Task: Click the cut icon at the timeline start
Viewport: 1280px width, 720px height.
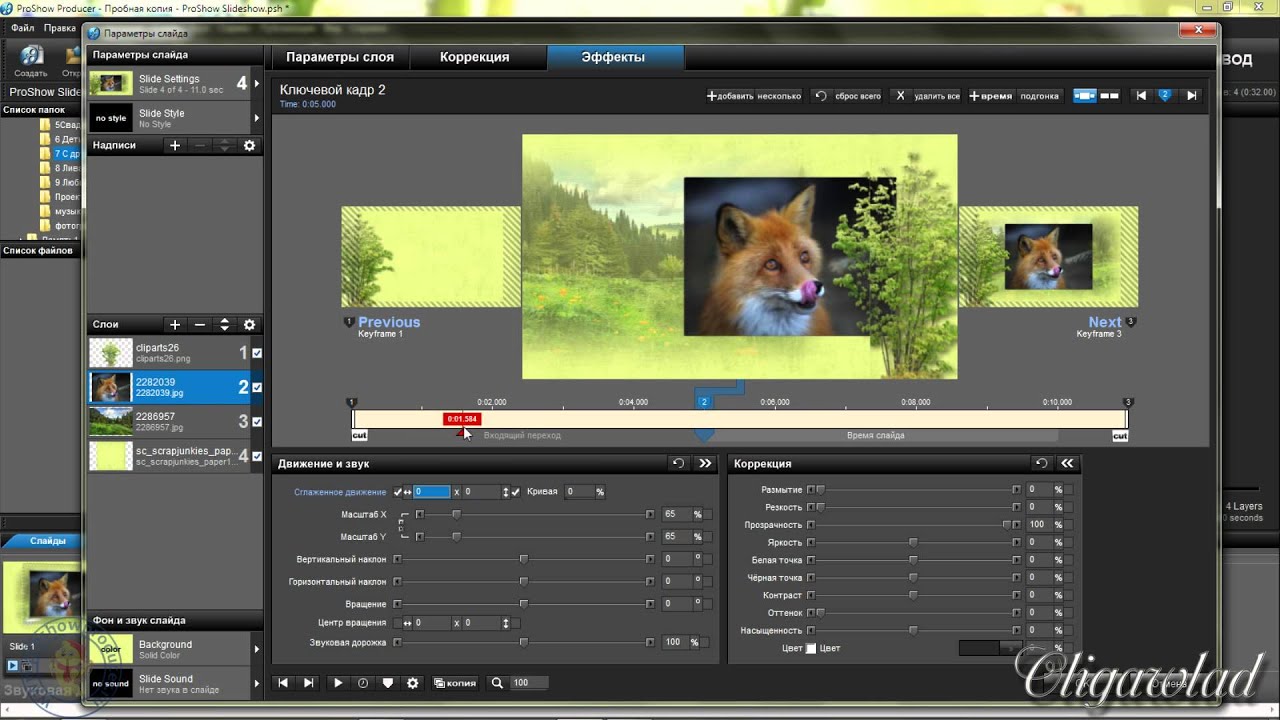Action: pyautogui.click(x=360, y=436)
